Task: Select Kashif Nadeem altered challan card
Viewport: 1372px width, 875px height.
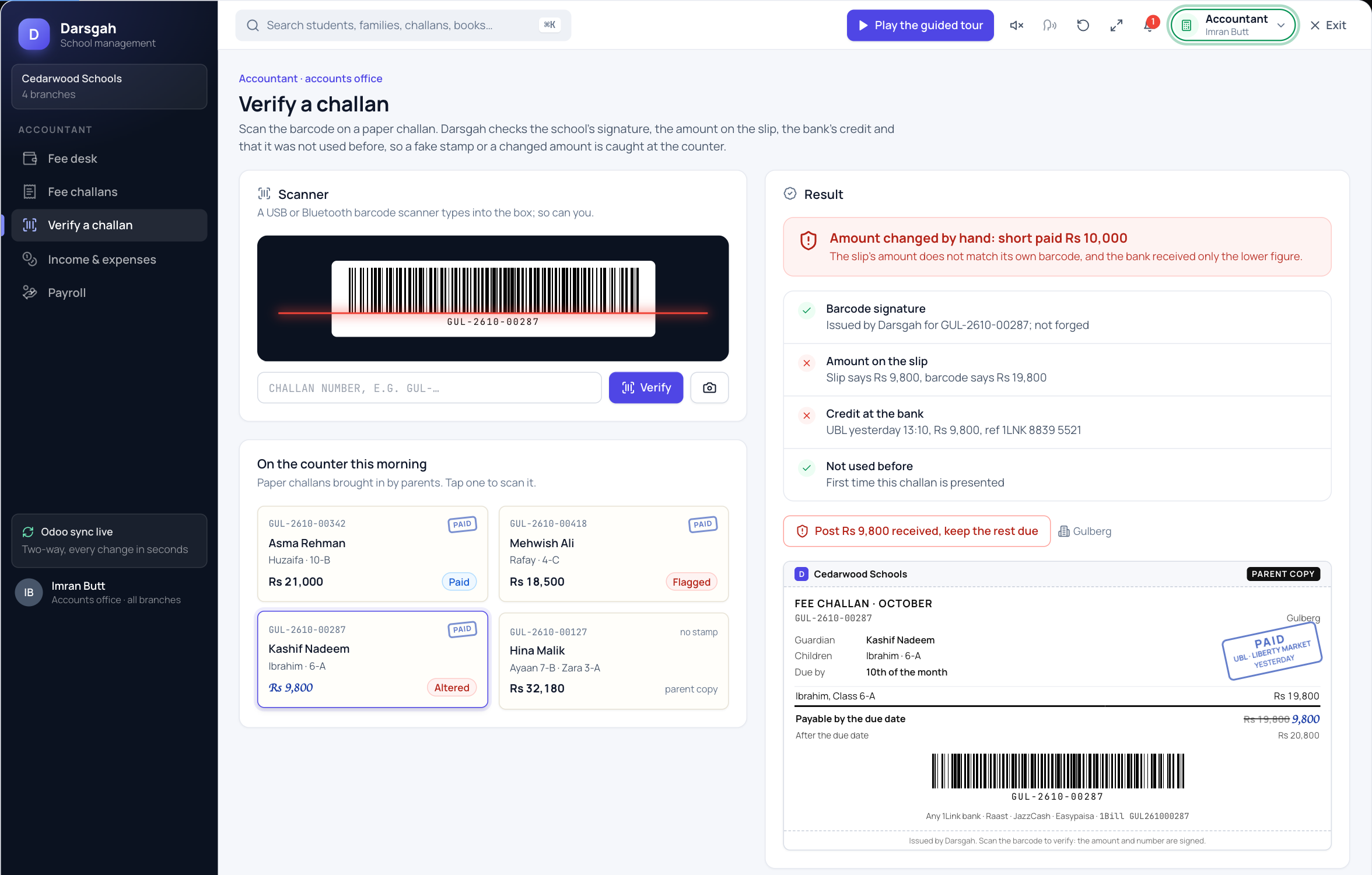Action: pos(372,659)
